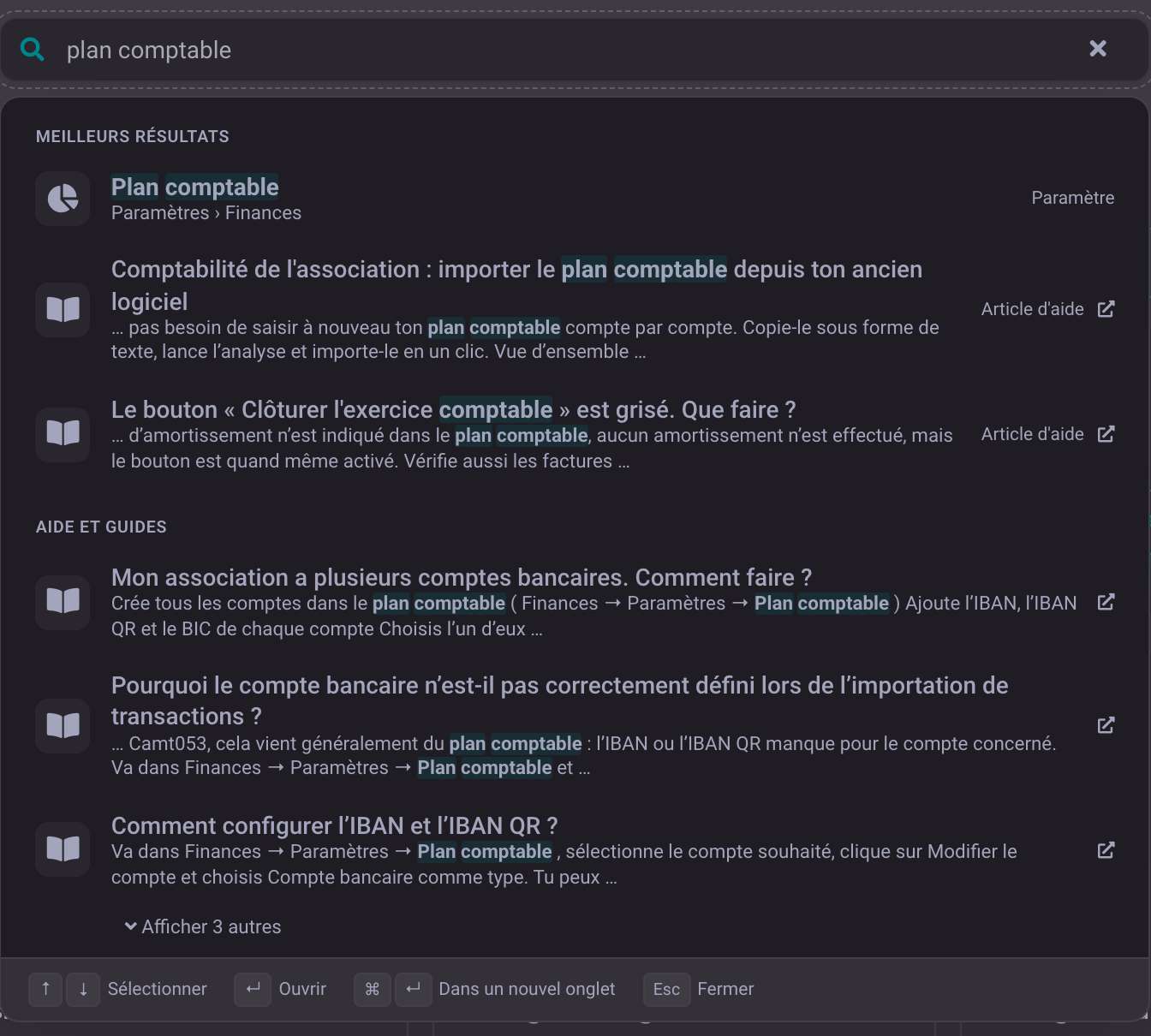This screenshot has width=1151, height=1036.
Task: Click the 'AIDE ET GUIDES' section heading
Action: coord(101,527)
